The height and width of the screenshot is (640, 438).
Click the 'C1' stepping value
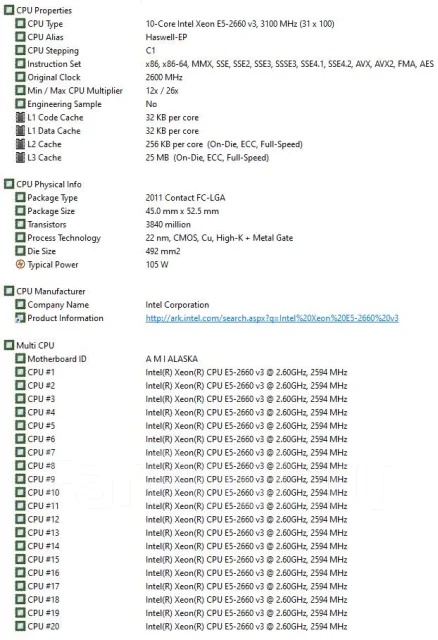pyautogui.click(x=150, y=51)
